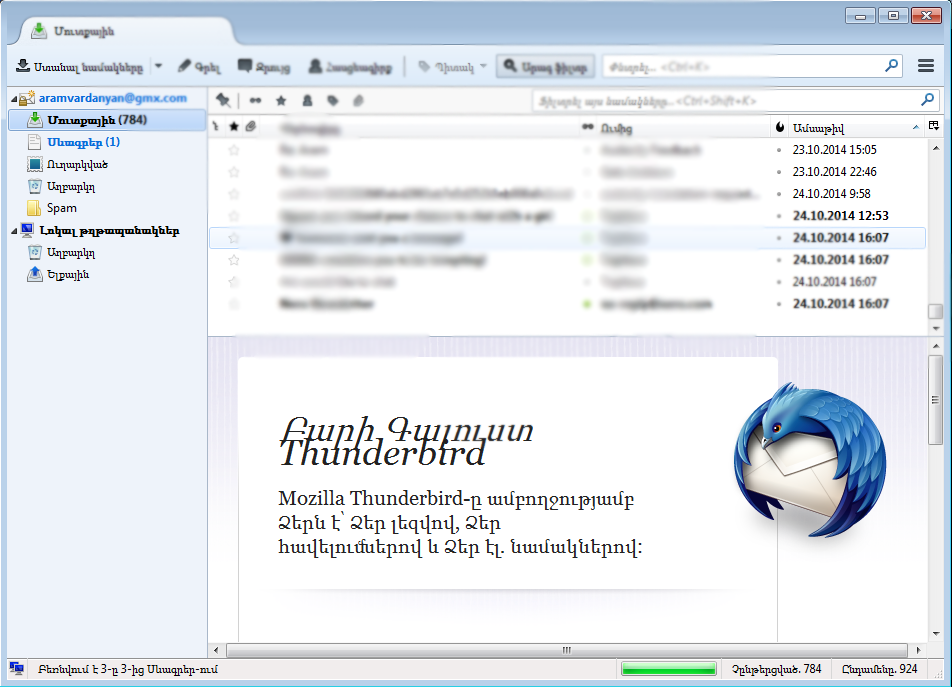This screenshot has width=952, height=687.
Task: Click the preview horizontal scroll-right arrow
Action: pyautogui.click(x=918, y=650)
